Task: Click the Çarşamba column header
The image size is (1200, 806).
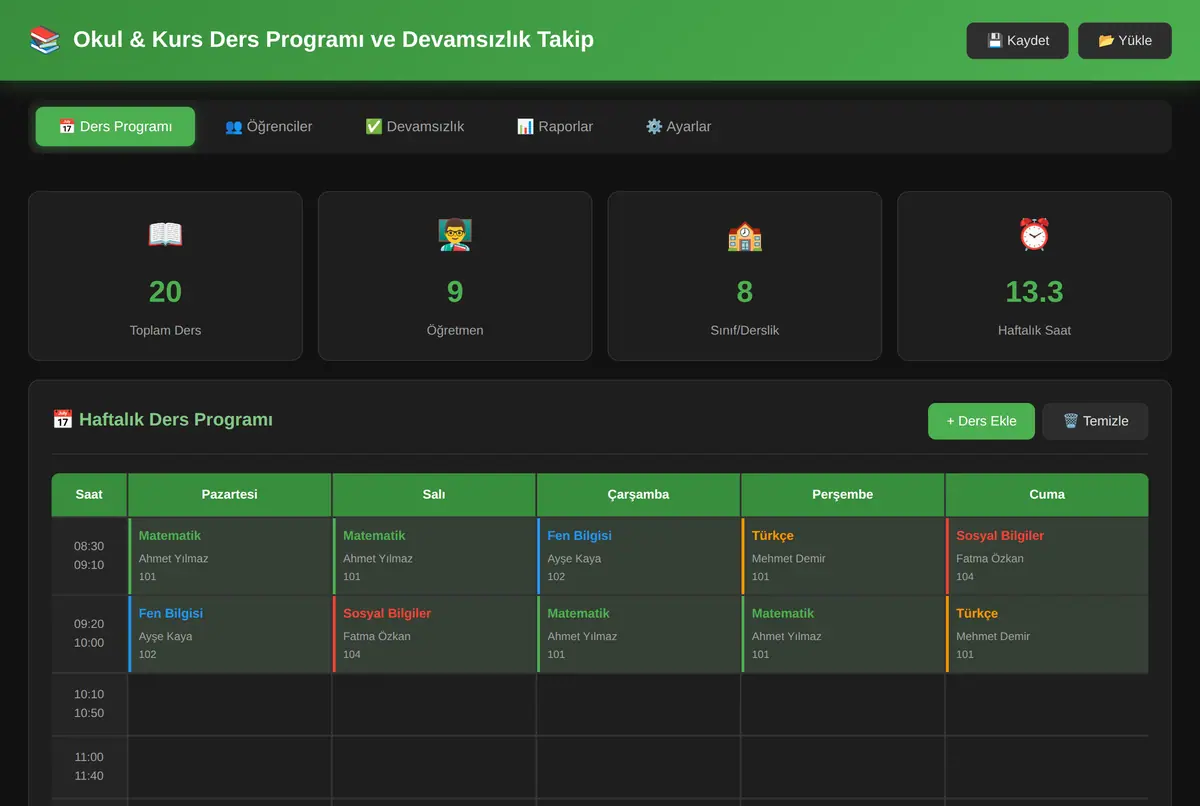Action: (x=638, y=494)
